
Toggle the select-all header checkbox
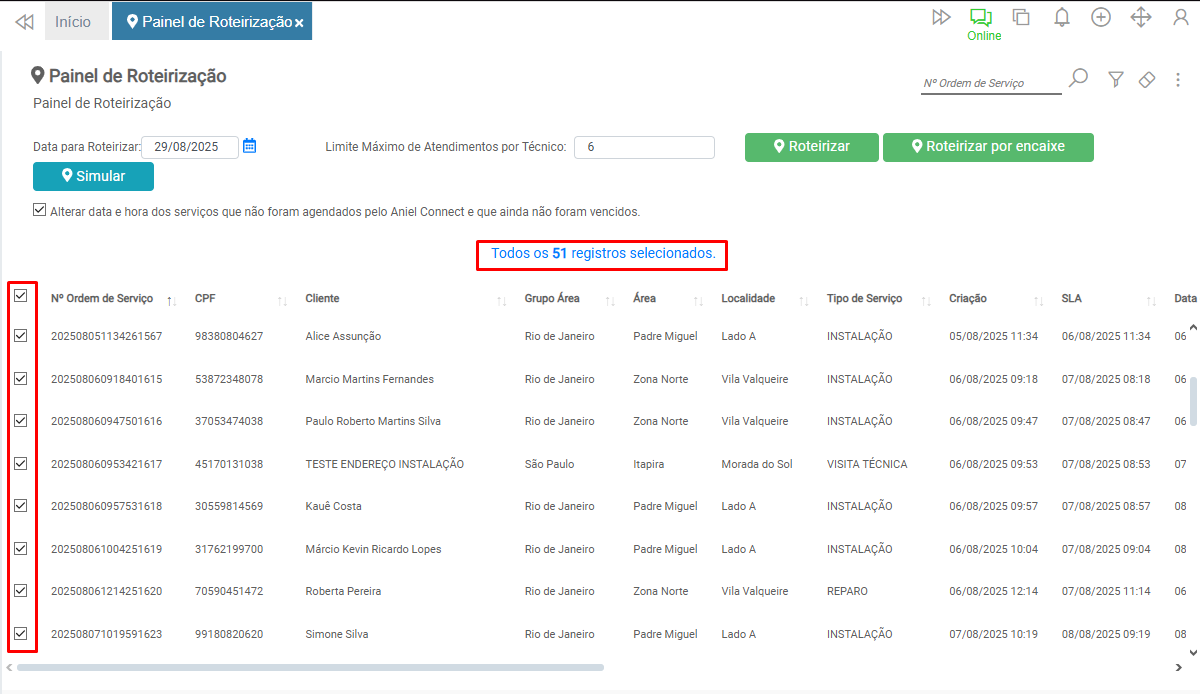click(x=21, y=296)
